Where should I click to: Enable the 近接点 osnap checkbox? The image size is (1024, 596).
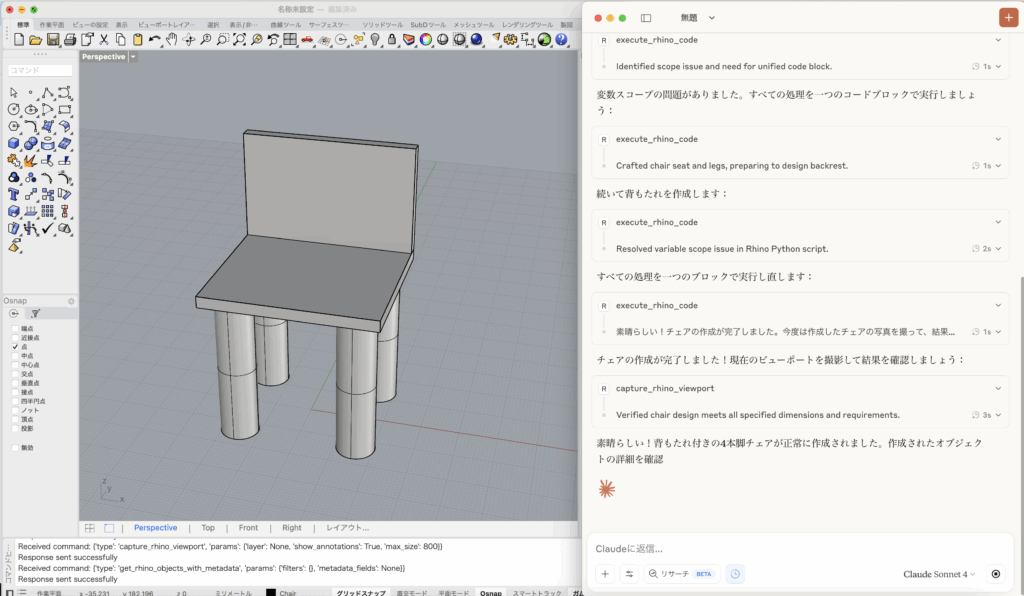click(x=15, y=337)
